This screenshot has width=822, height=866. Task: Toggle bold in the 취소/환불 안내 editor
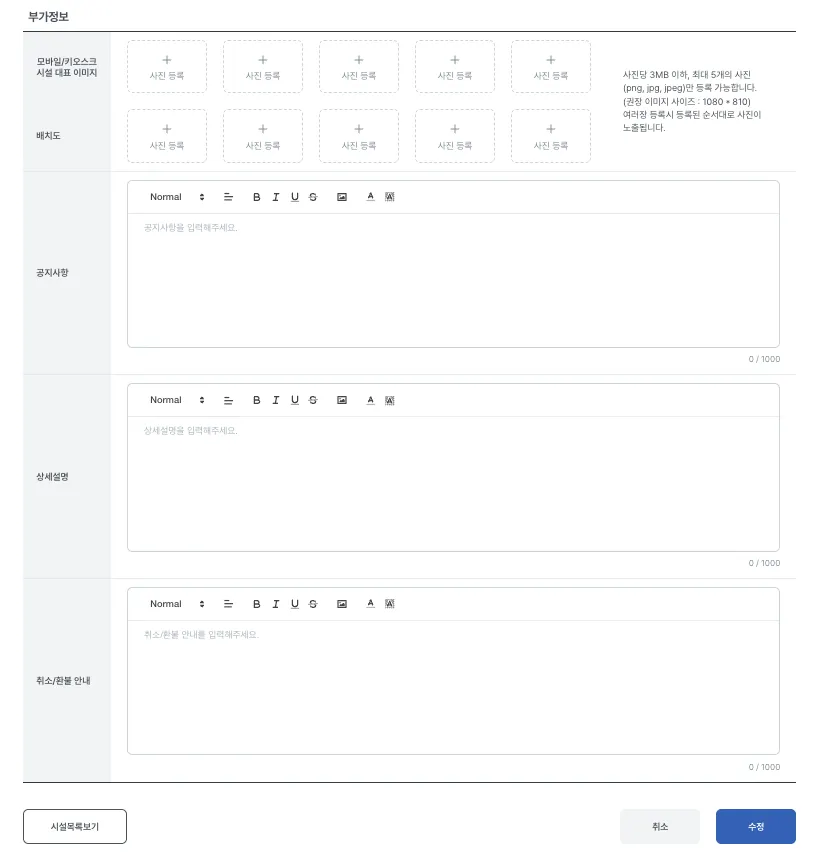pyautogui.click(x=256, y=604)
